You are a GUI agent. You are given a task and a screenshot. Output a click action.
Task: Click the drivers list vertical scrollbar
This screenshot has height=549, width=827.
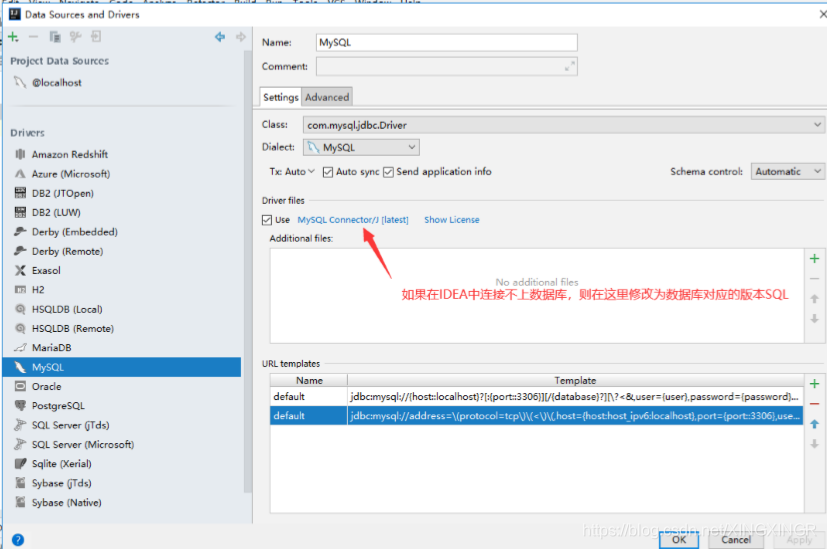pyautogui.click(x=248, y=272)
